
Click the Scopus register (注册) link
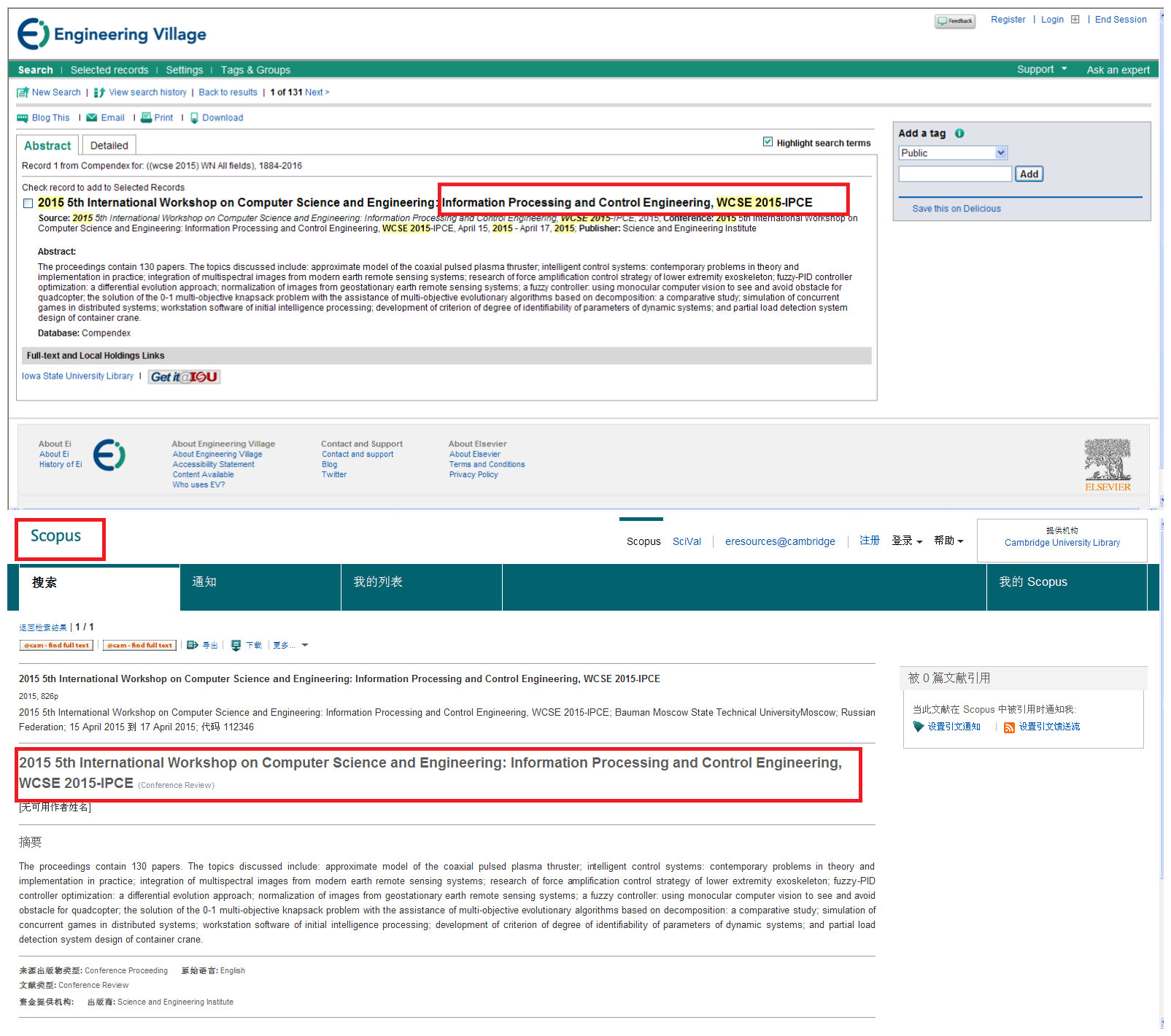coord(870,541)
